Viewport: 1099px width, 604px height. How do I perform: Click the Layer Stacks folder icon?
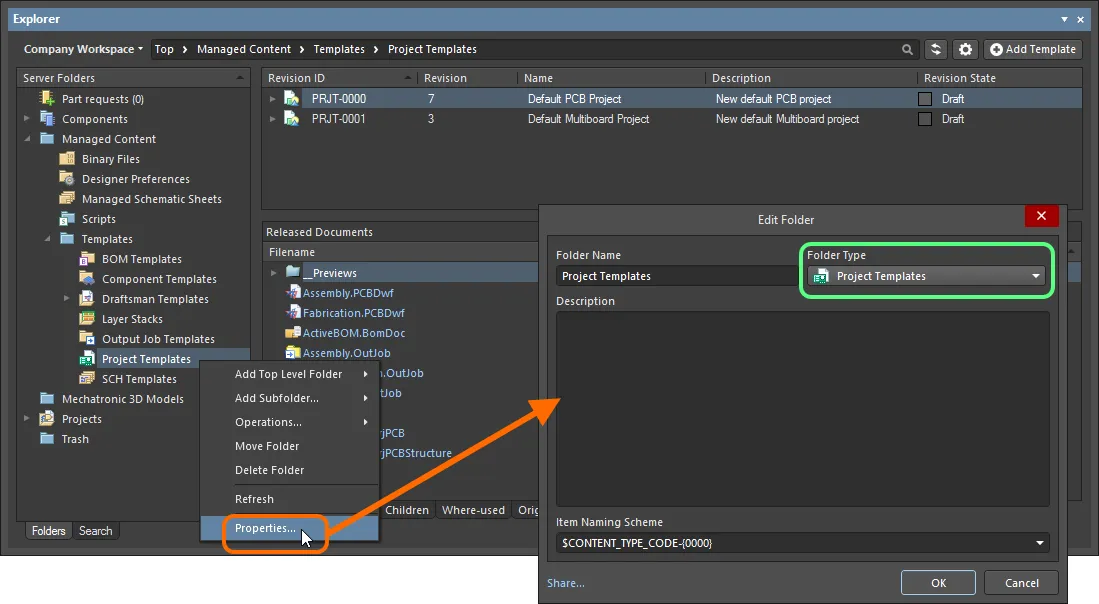pyautogui.click(x=87, y=319)
